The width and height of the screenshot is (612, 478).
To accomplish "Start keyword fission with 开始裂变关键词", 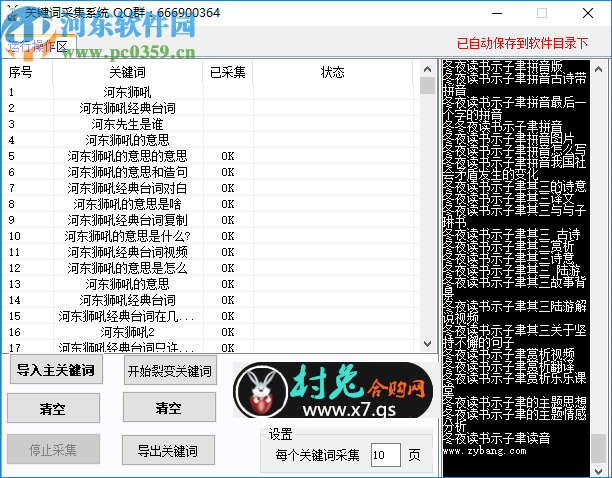I will [170, 370].
